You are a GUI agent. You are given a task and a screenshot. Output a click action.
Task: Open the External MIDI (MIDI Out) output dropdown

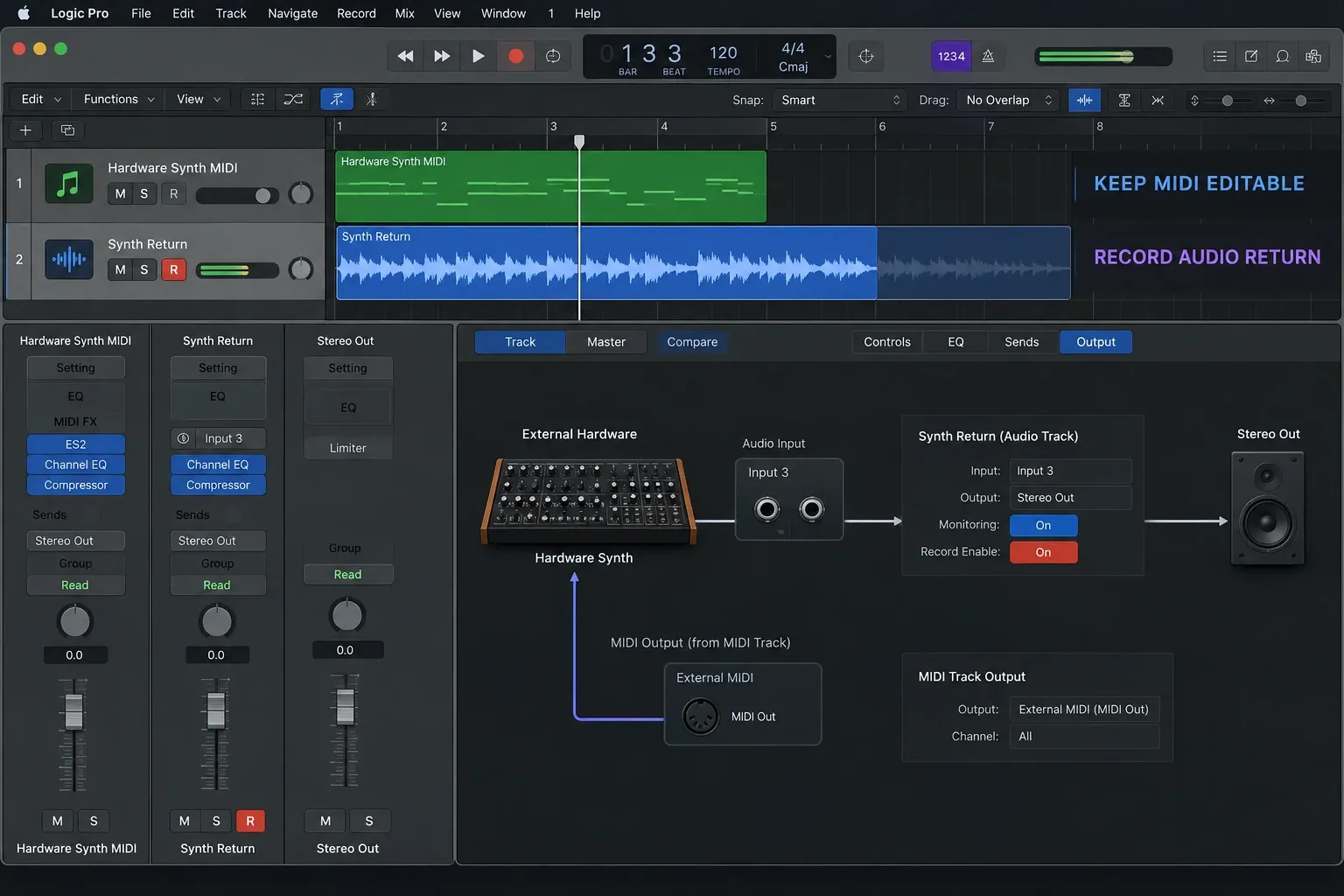click(x=1084, y=710)
